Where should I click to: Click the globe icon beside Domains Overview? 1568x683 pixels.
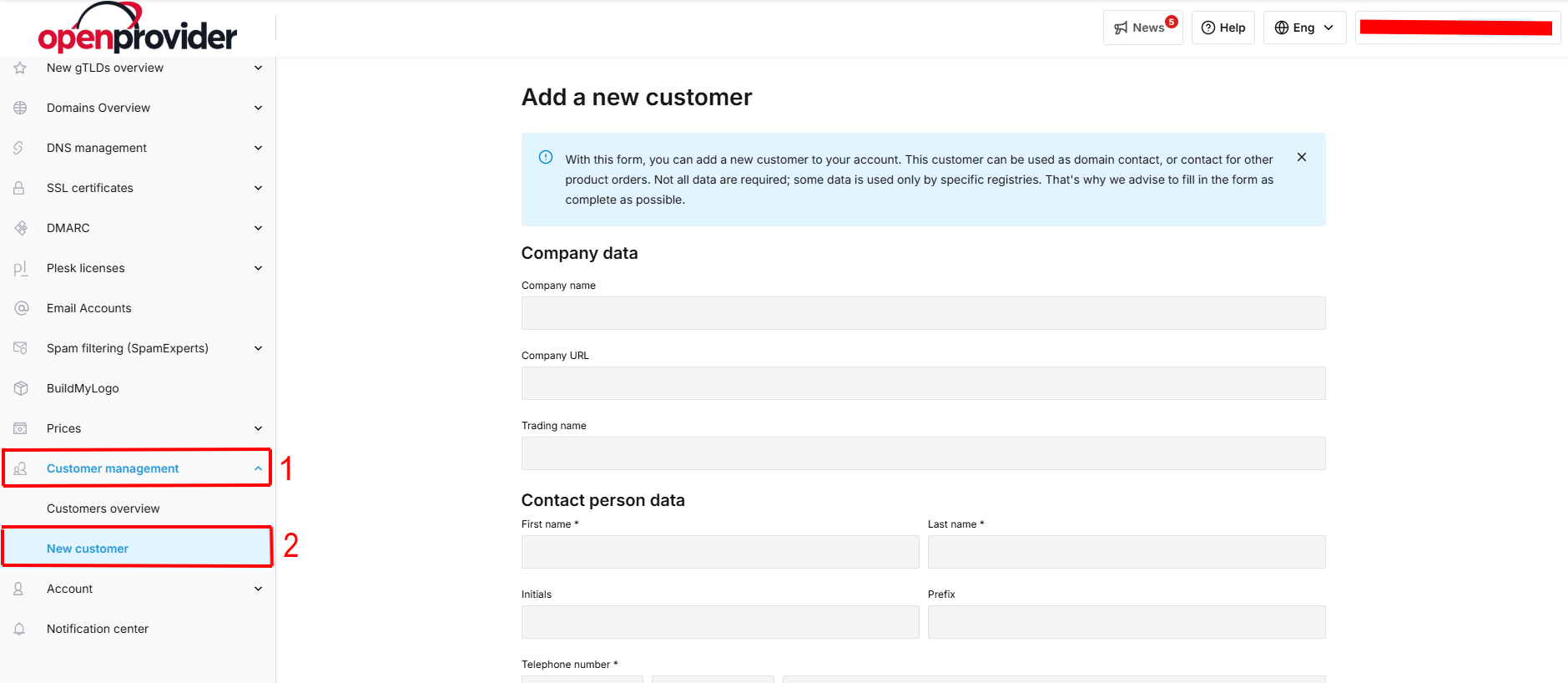20,108
